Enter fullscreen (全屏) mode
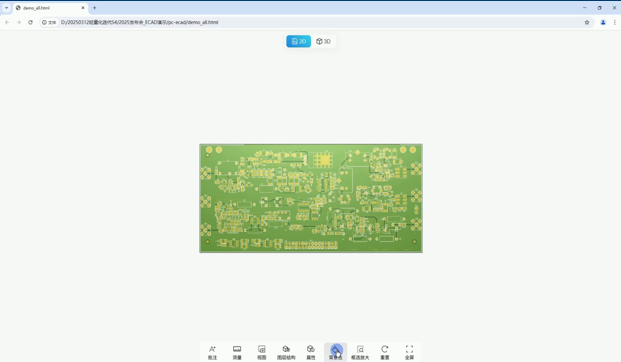Screen dimensions: 621x362 [x=409, y=352]
